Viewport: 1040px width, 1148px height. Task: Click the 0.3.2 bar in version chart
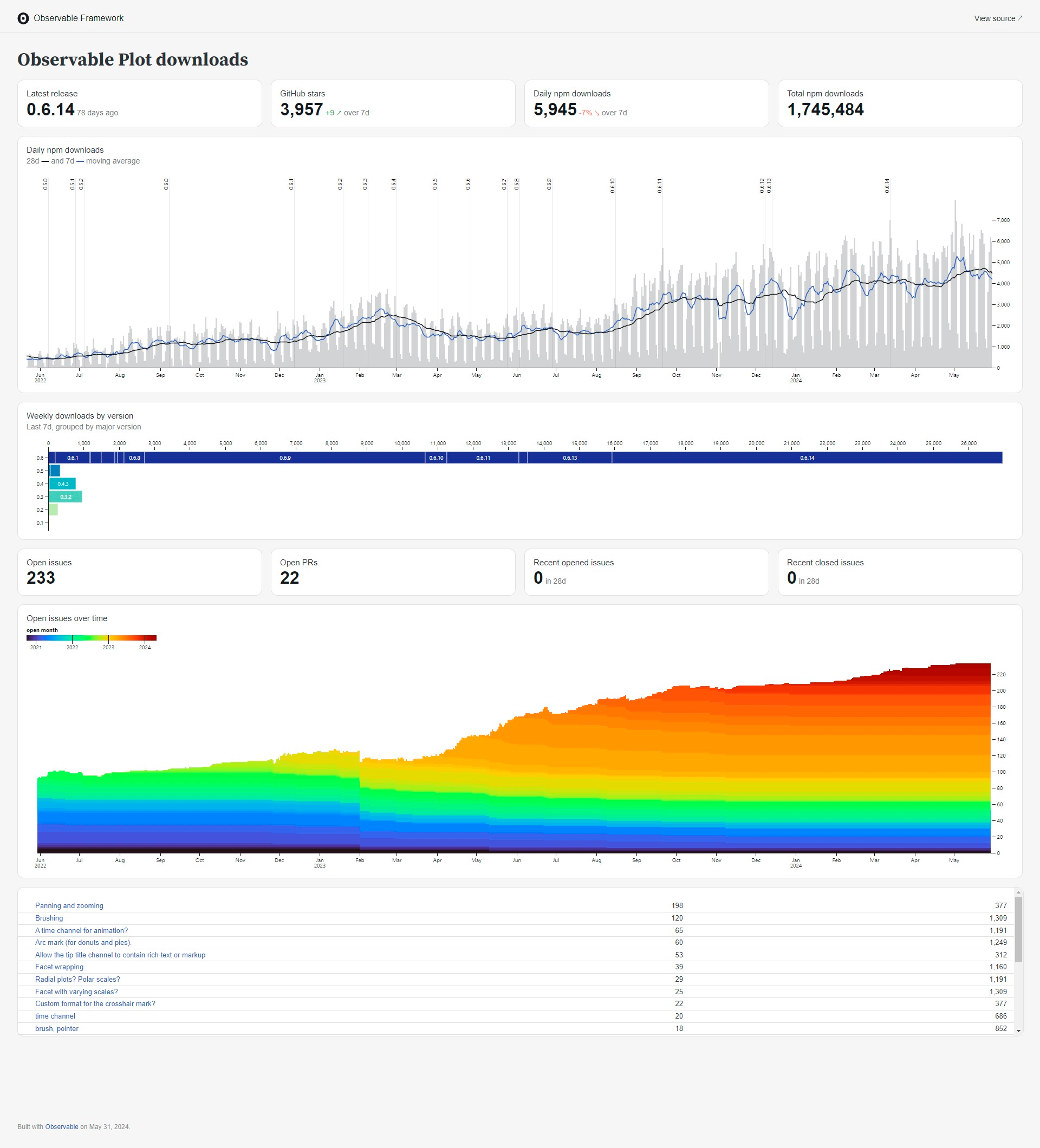[66, 497]
